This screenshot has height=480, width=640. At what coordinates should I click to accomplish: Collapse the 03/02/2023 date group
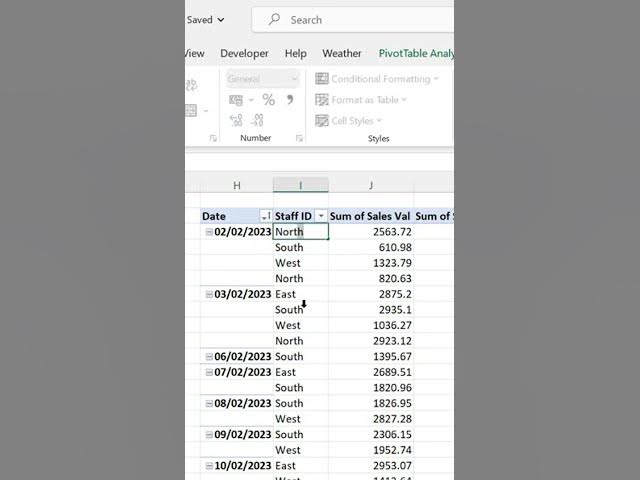[x=209, y=294]
